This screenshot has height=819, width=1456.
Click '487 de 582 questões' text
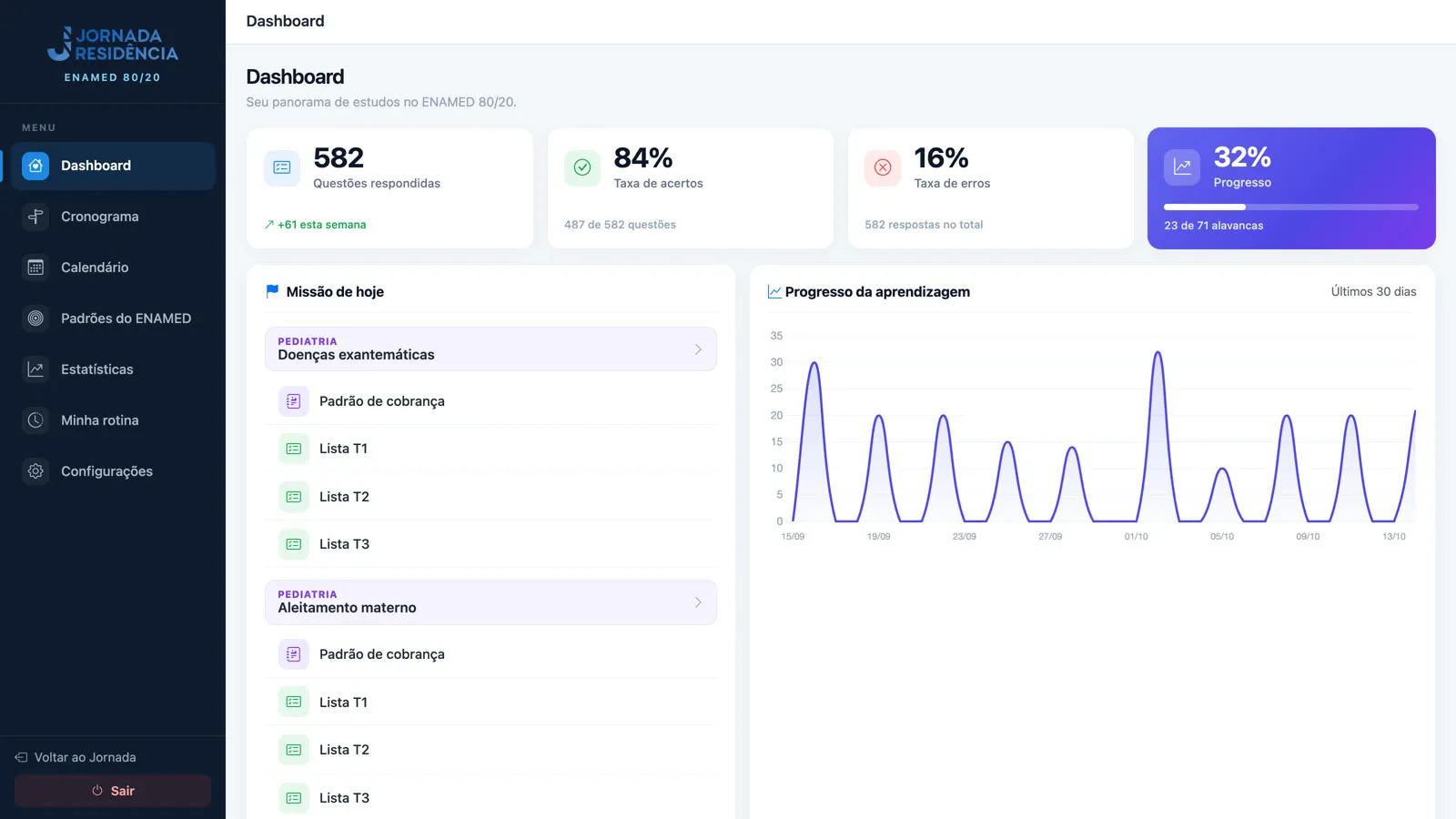(620, 225)
